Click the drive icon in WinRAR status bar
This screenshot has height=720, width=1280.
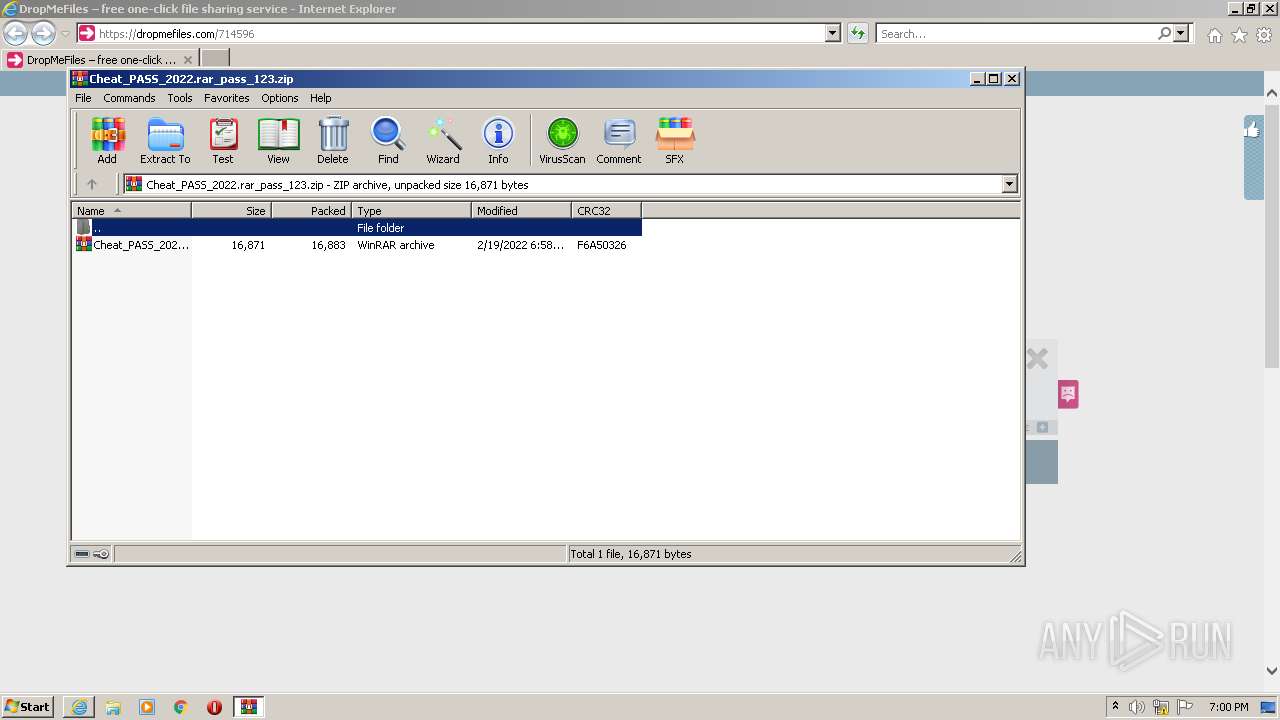coord(82,554)
